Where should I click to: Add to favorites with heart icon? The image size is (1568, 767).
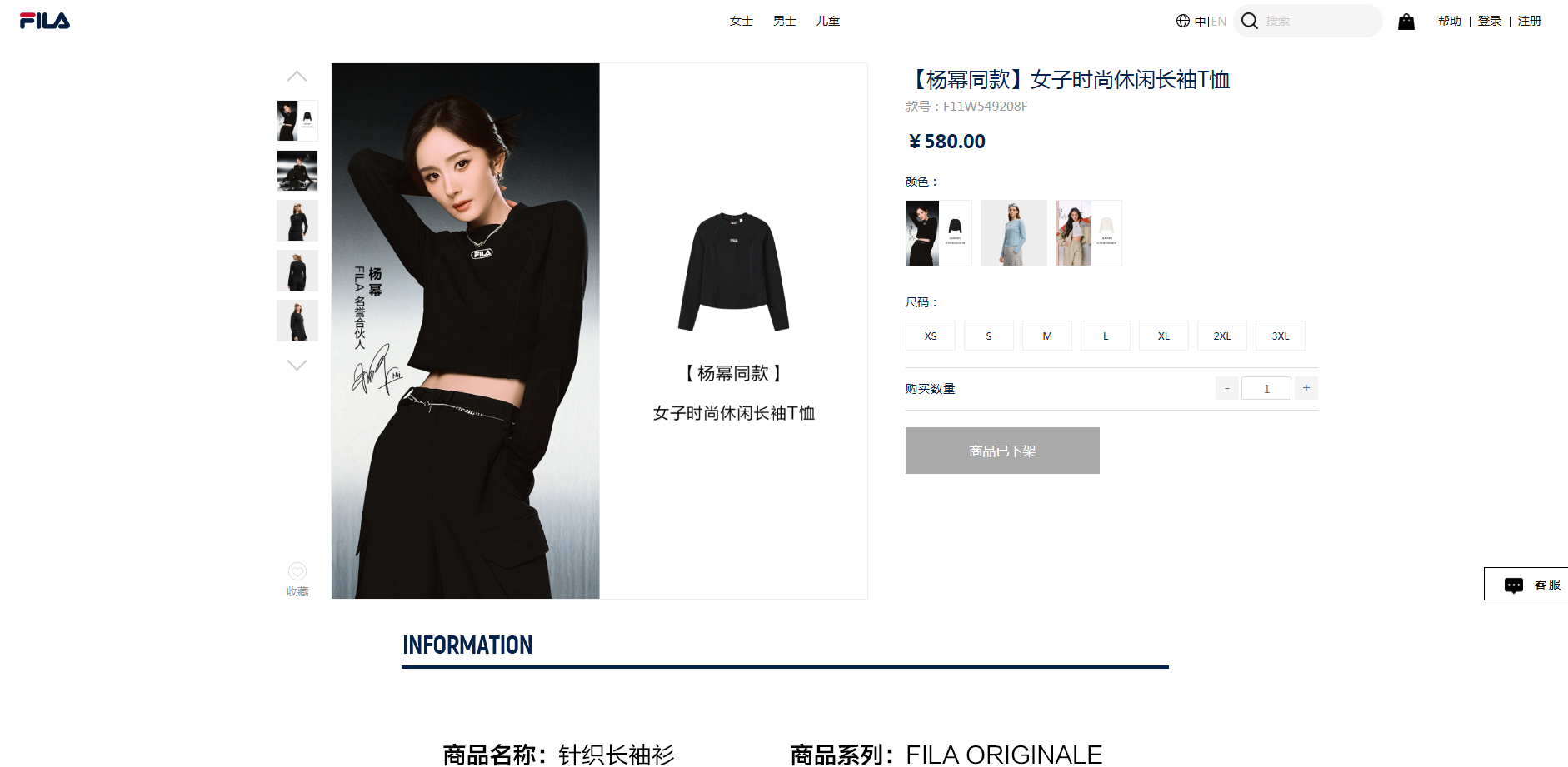[297, 571]
